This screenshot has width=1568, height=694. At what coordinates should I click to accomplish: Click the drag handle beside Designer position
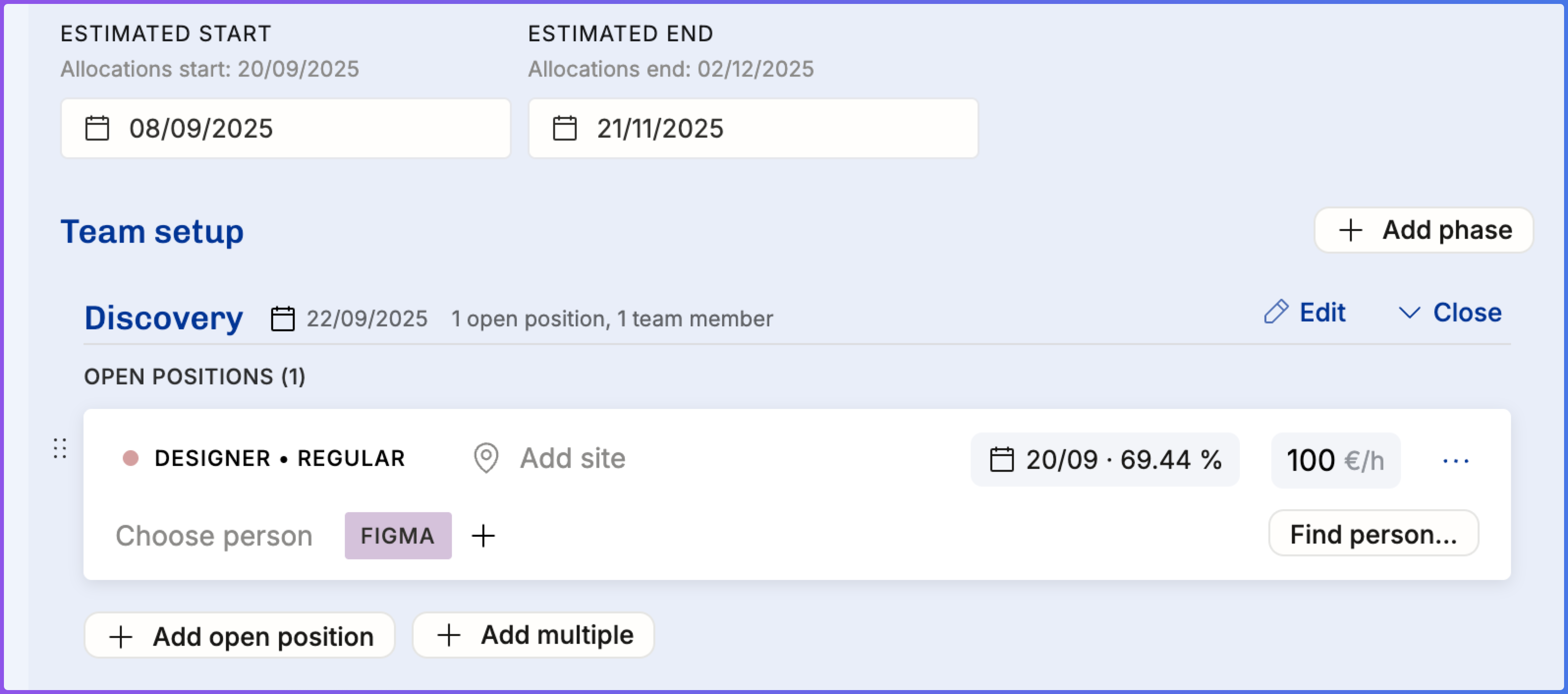point(59,449)
